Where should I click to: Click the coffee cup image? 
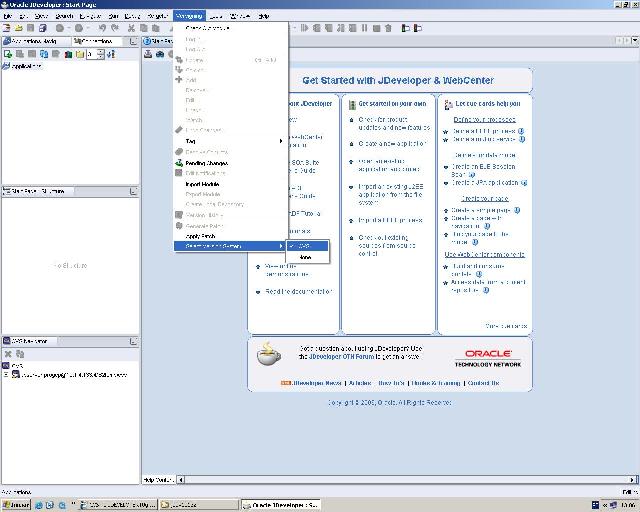coord(269,354)
